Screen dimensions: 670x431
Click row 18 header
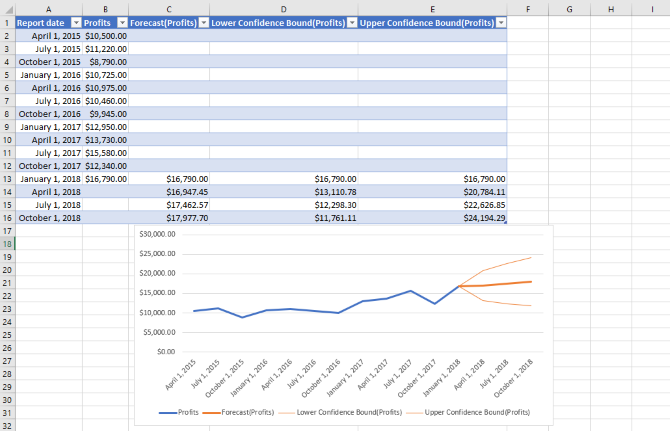[7, 244]
